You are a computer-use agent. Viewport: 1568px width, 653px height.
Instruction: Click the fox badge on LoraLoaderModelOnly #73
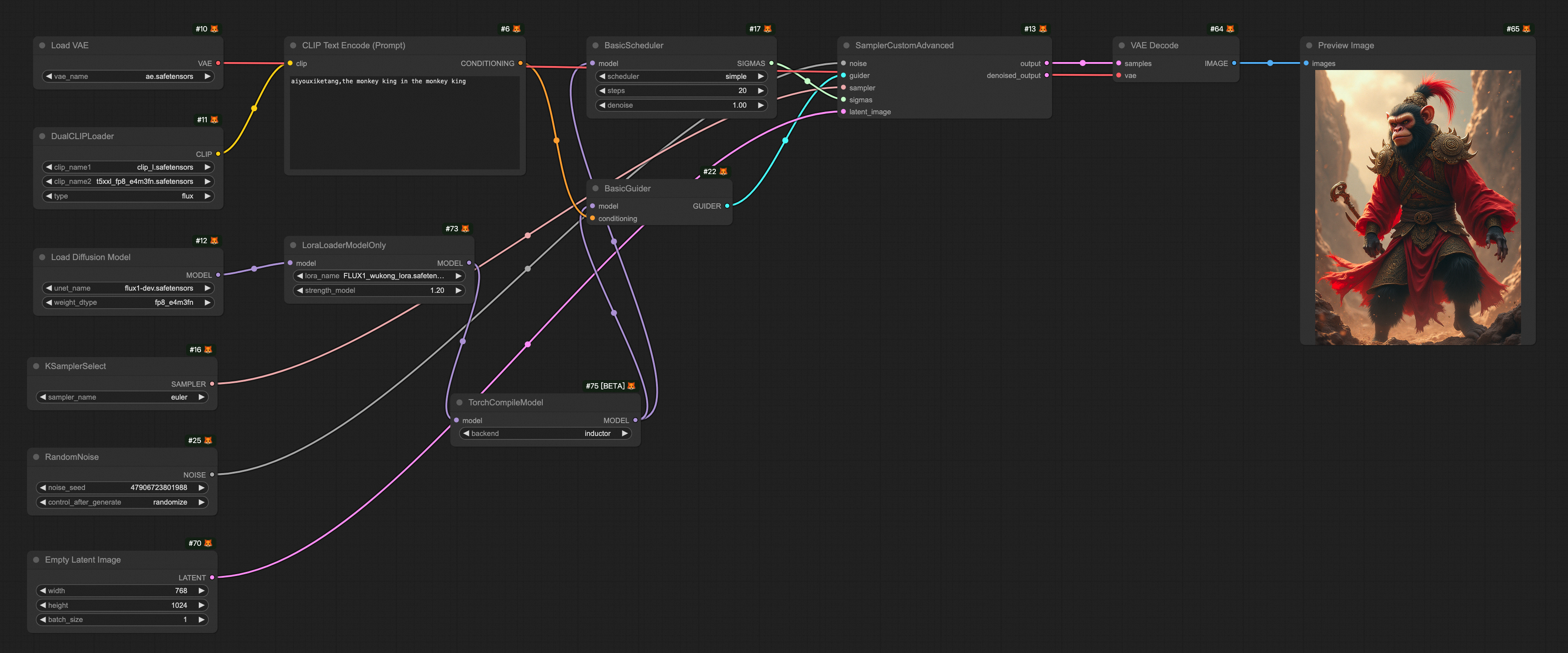pos(465,229)
